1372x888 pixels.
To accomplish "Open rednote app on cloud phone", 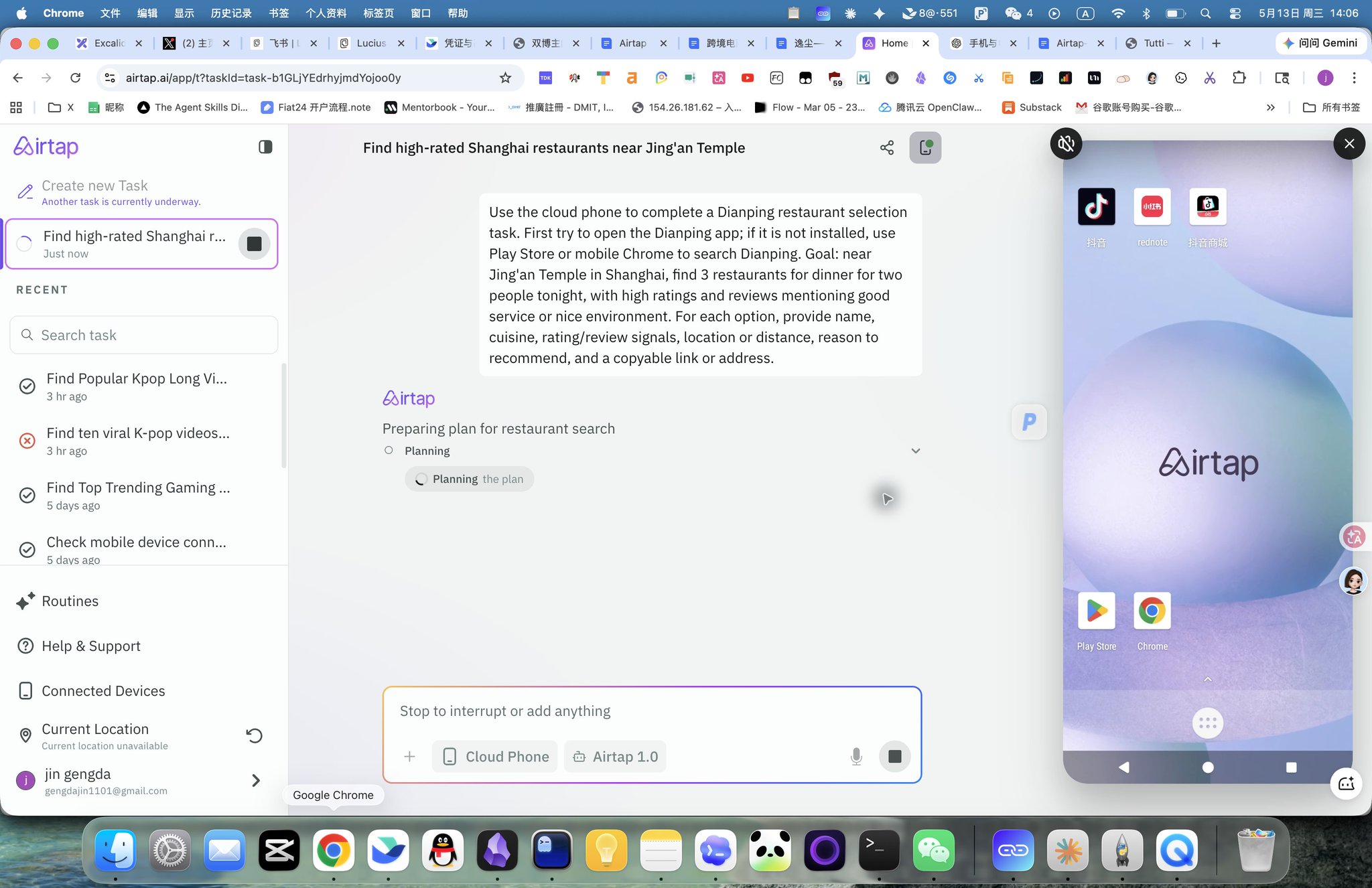I will point(1152,206).
